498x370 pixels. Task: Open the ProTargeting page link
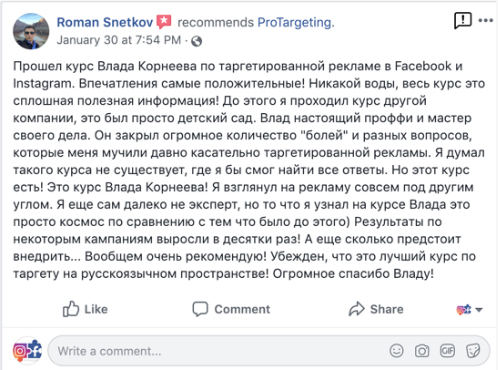[296, 22]
